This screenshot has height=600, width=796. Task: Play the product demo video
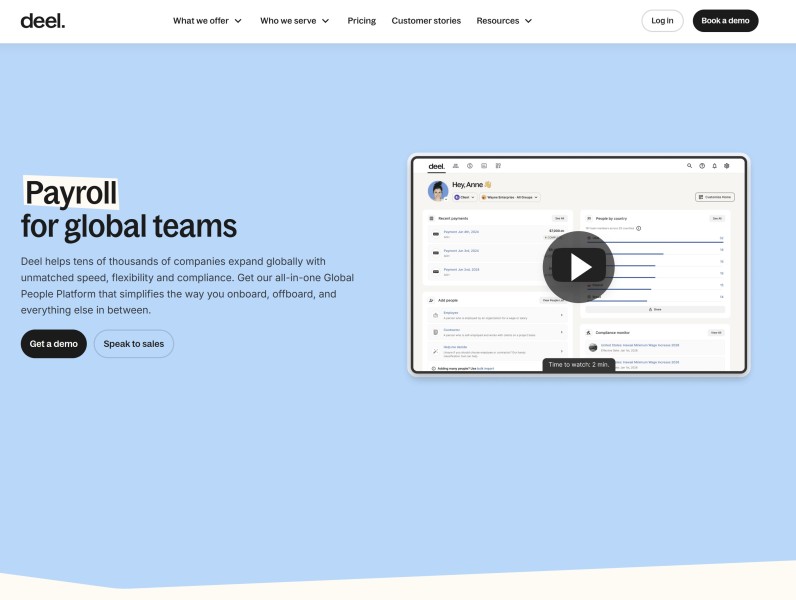(x=578, y=266)
